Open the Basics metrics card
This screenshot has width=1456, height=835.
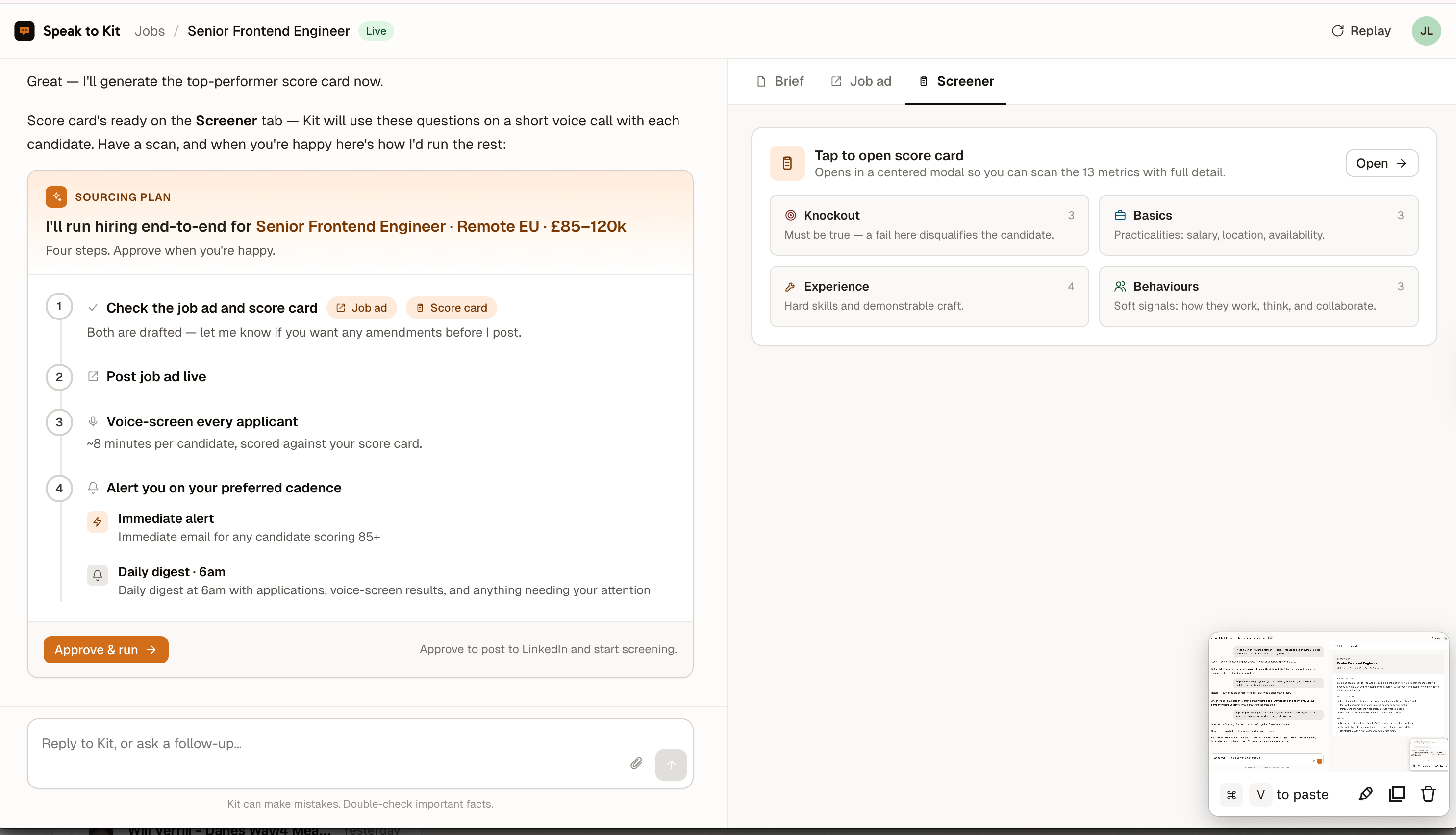coord(1258,225)
